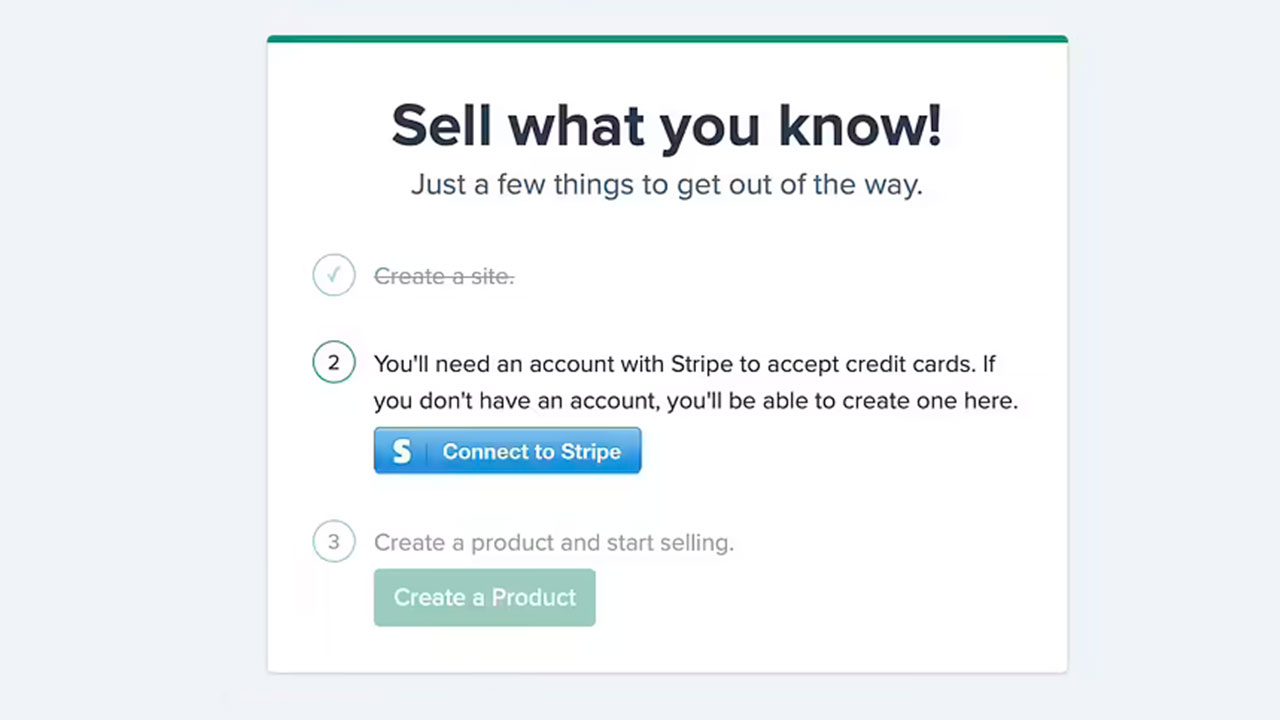Click the word know! in the heading
Viewport: 1280px width, 720px height.
860,125
